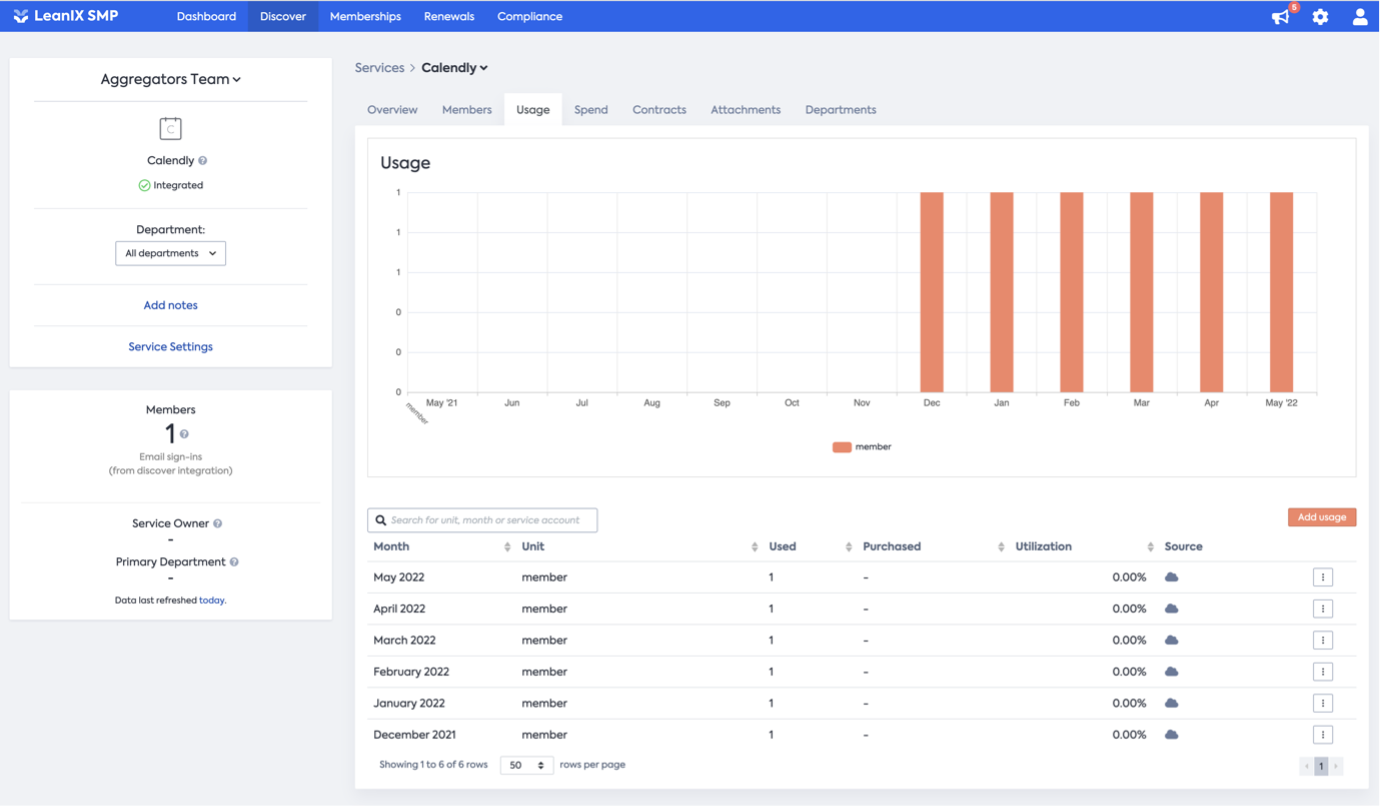Viewport: 1384px width, 809px height.
Task: Switch to the Overview tab
Action: pyautogui.click(x=394, y=110)
